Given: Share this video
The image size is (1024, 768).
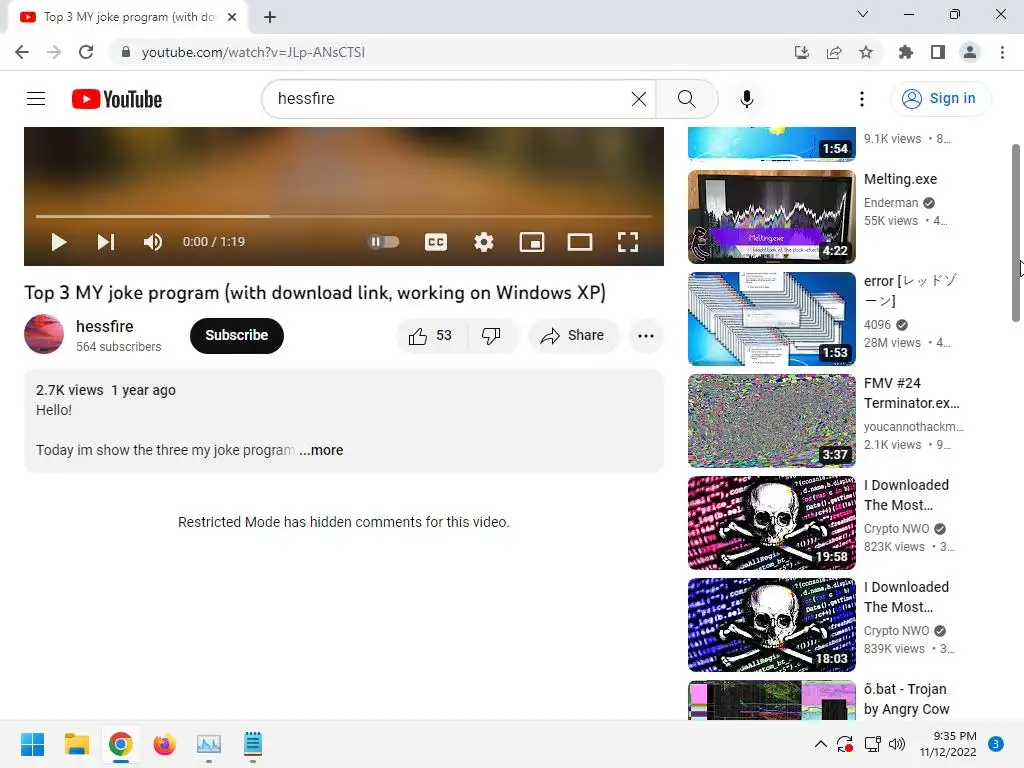Looking at the screenshot, I should coord(572,336).
